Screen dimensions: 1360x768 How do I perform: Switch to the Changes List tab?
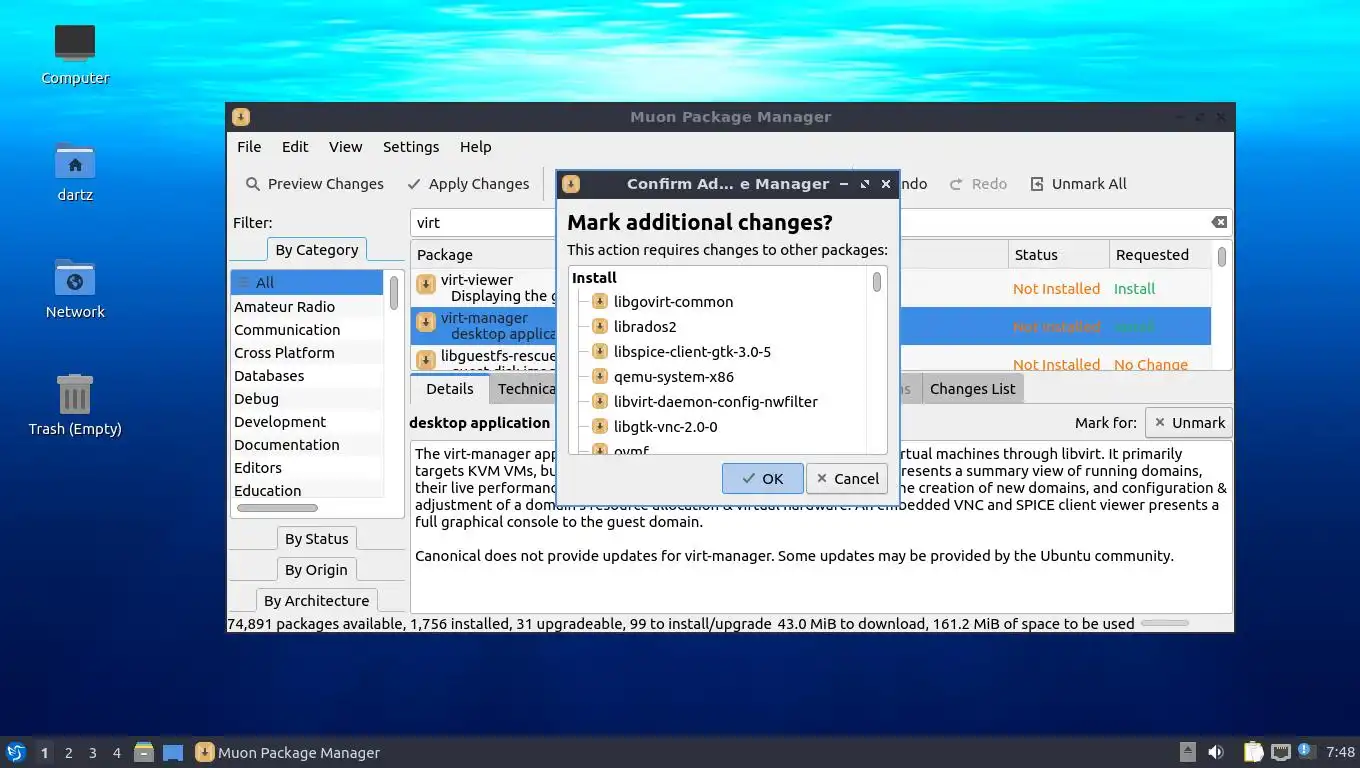pos(972,389)
